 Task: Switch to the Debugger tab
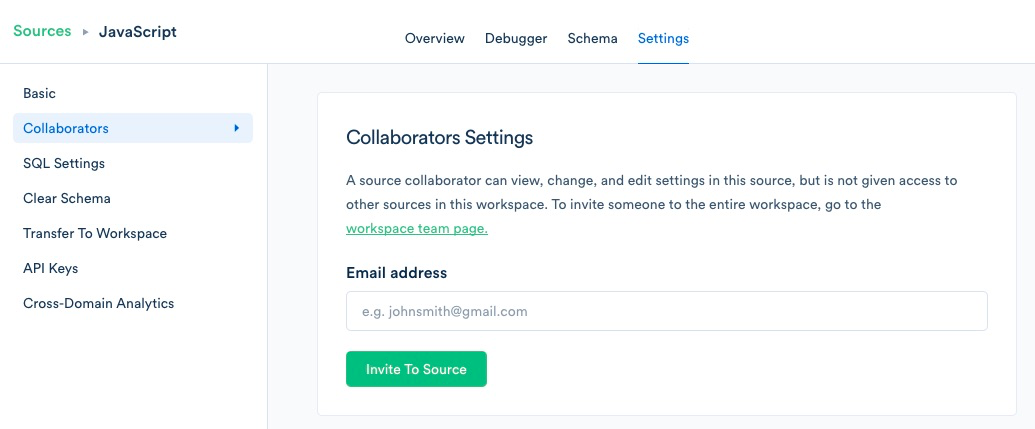(x=516, y=38)
